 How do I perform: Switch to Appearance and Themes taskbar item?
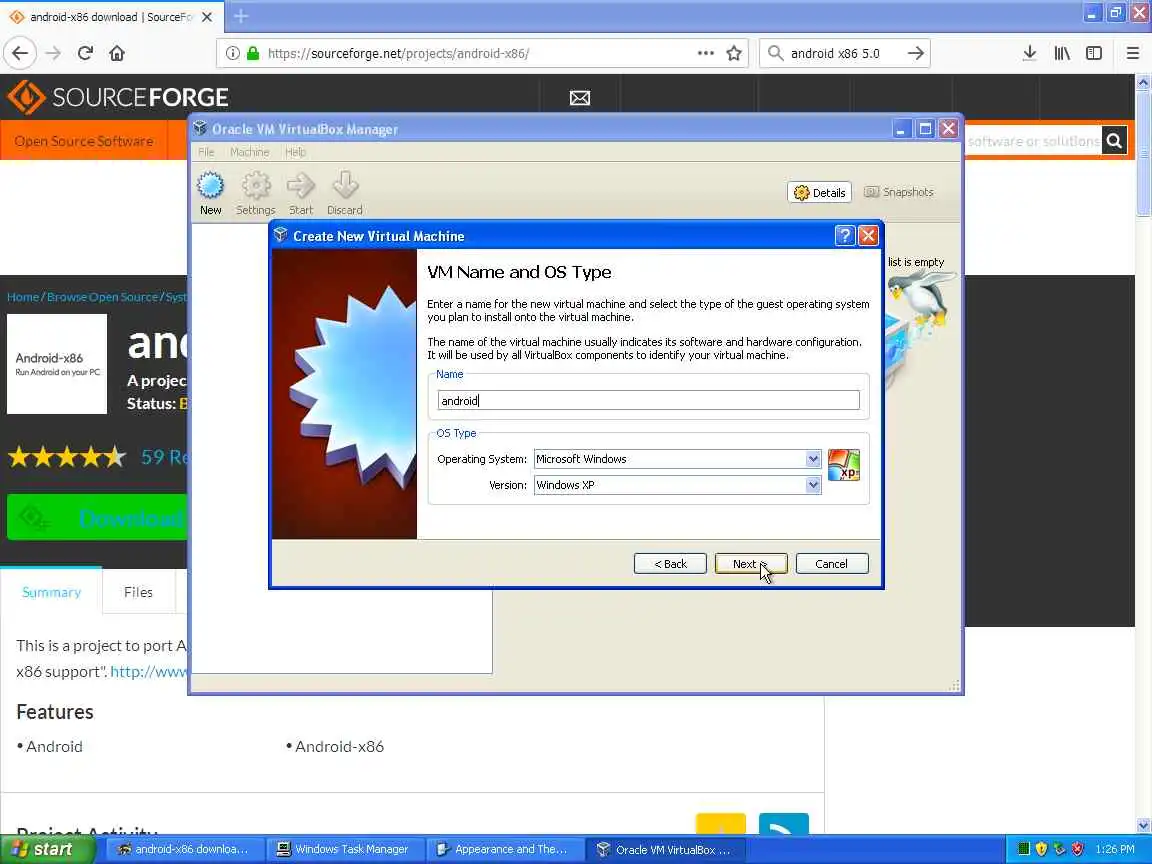(504, 849)
